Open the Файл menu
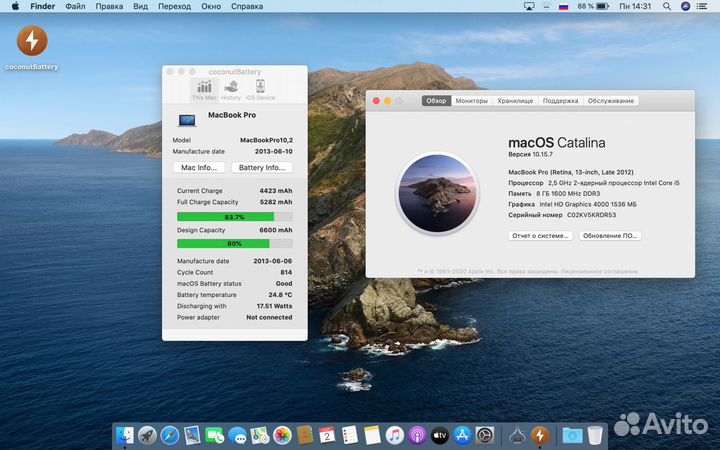720x450 pixels. click(x=75, y=6)
